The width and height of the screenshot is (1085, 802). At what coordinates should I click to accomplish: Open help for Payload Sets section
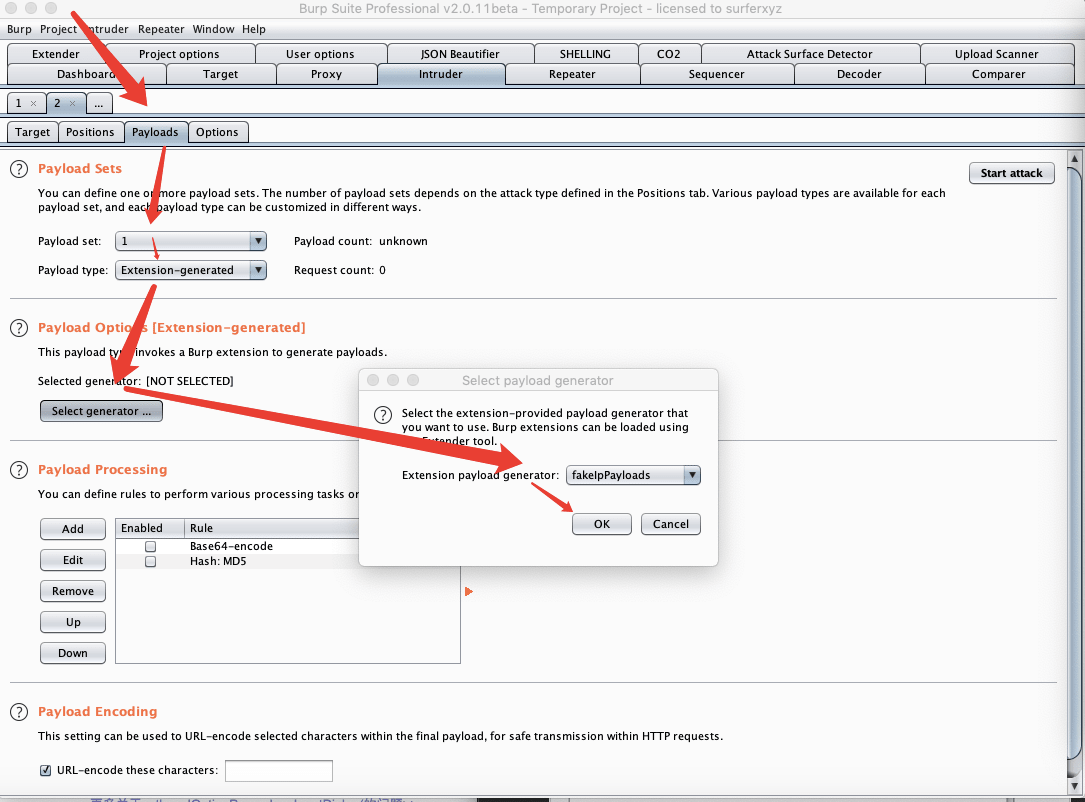pos(19,169)
